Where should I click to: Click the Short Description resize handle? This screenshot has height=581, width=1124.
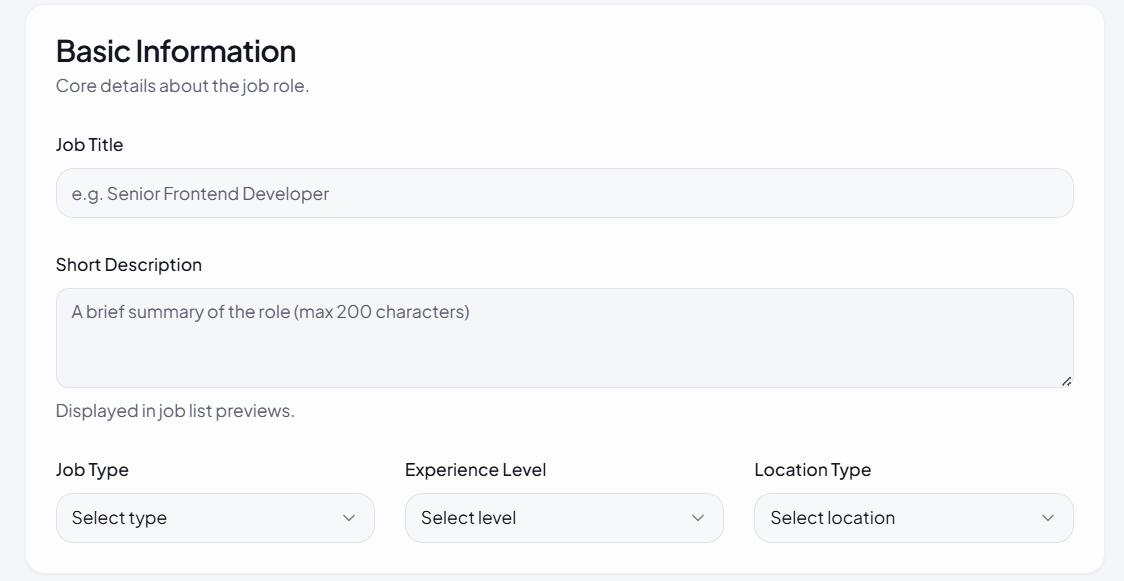coord(1066,381)
